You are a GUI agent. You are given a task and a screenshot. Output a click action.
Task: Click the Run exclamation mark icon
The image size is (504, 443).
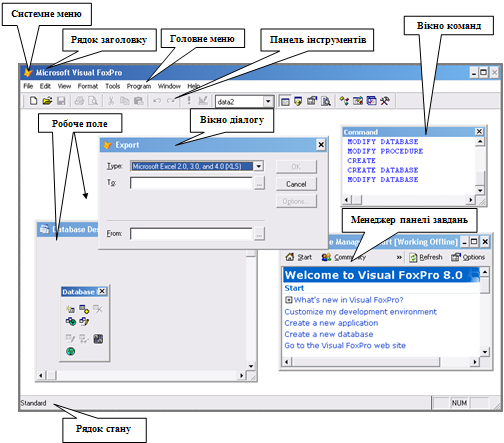click(189, 101)
